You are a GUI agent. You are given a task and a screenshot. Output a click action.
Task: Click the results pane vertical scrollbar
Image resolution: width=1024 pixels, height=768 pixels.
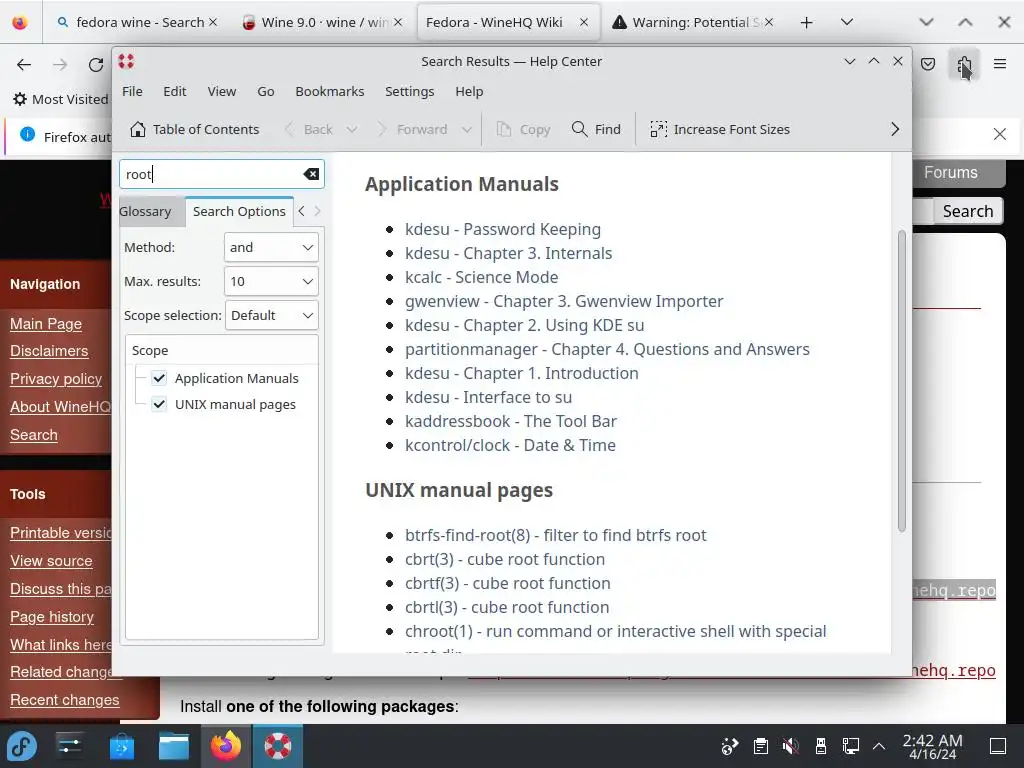901,381
